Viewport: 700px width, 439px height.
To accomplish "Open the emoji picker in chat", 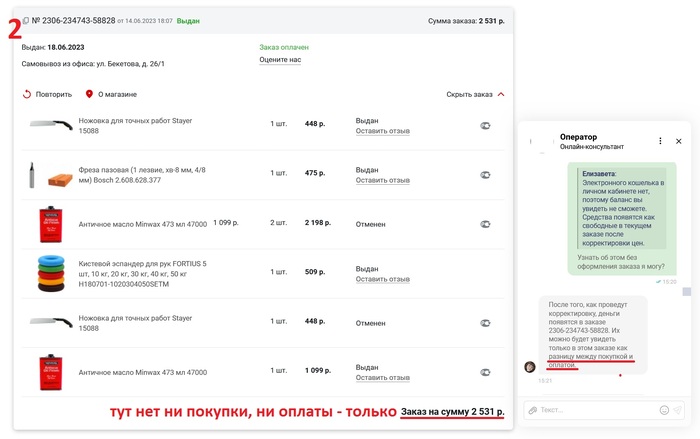I will coord(664,410).
